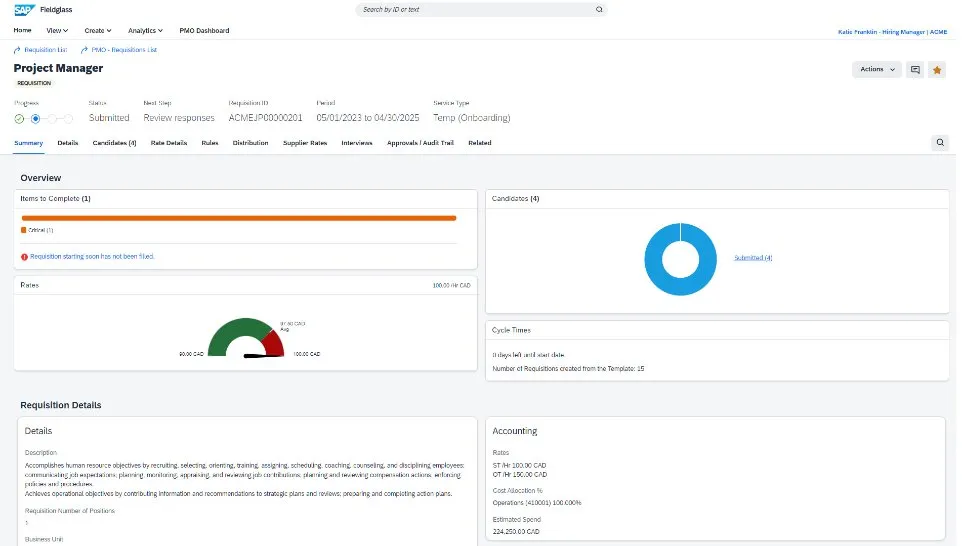Click the tab bar search icon
Image resolution: width=962 pixels, height=546 pixels.
(x=940, y=143)
